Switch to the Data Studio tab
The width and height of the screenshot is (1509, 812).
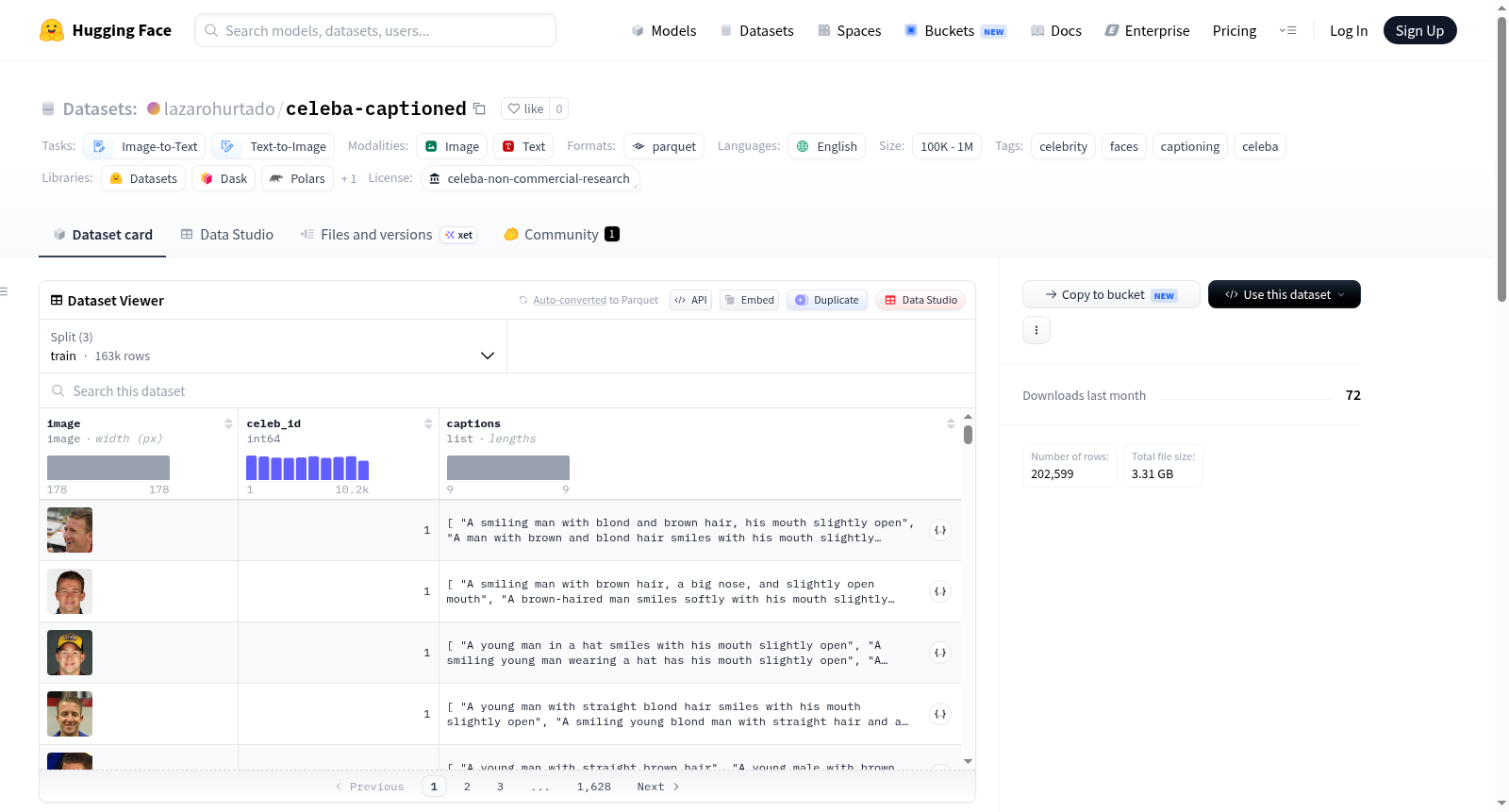(x=226, y=235)
